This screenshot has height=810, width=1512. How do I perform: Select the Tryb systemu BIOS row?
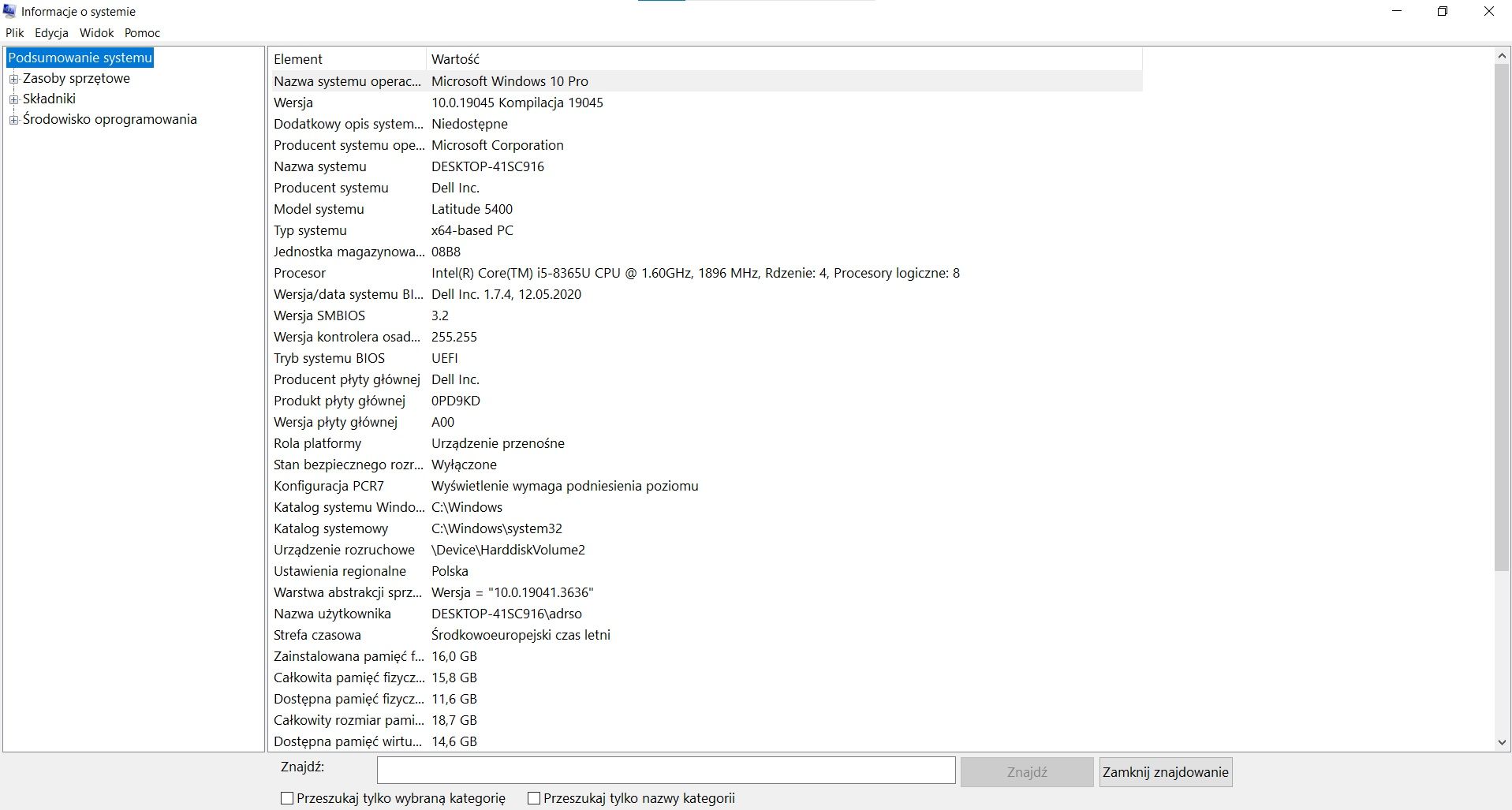[707, 358]
